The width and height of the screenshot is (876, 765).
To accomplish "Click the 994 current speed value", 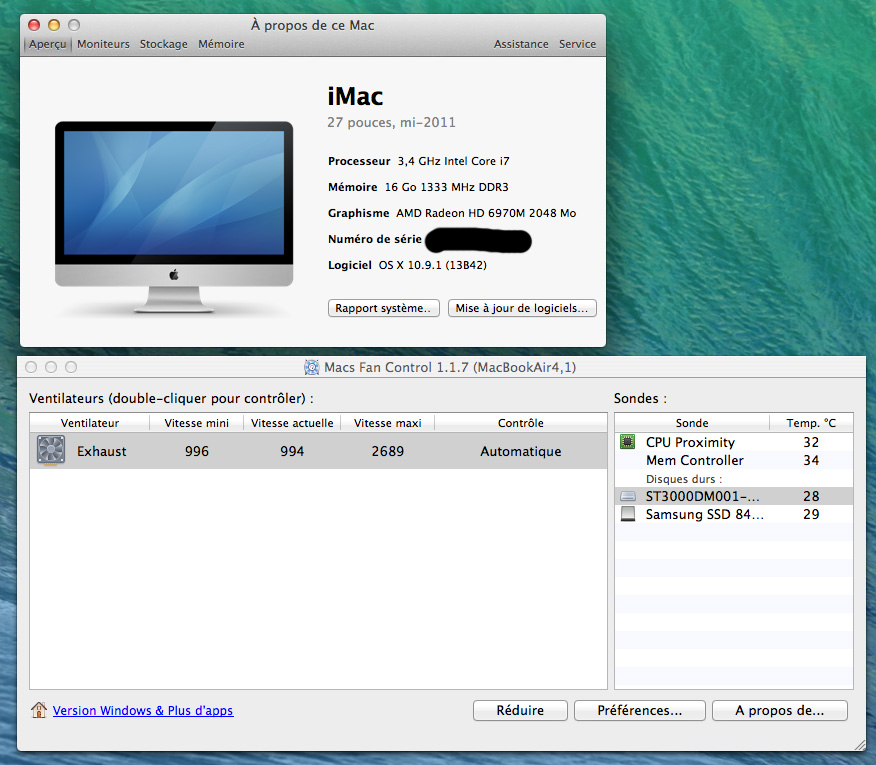I will pos(292,451).
